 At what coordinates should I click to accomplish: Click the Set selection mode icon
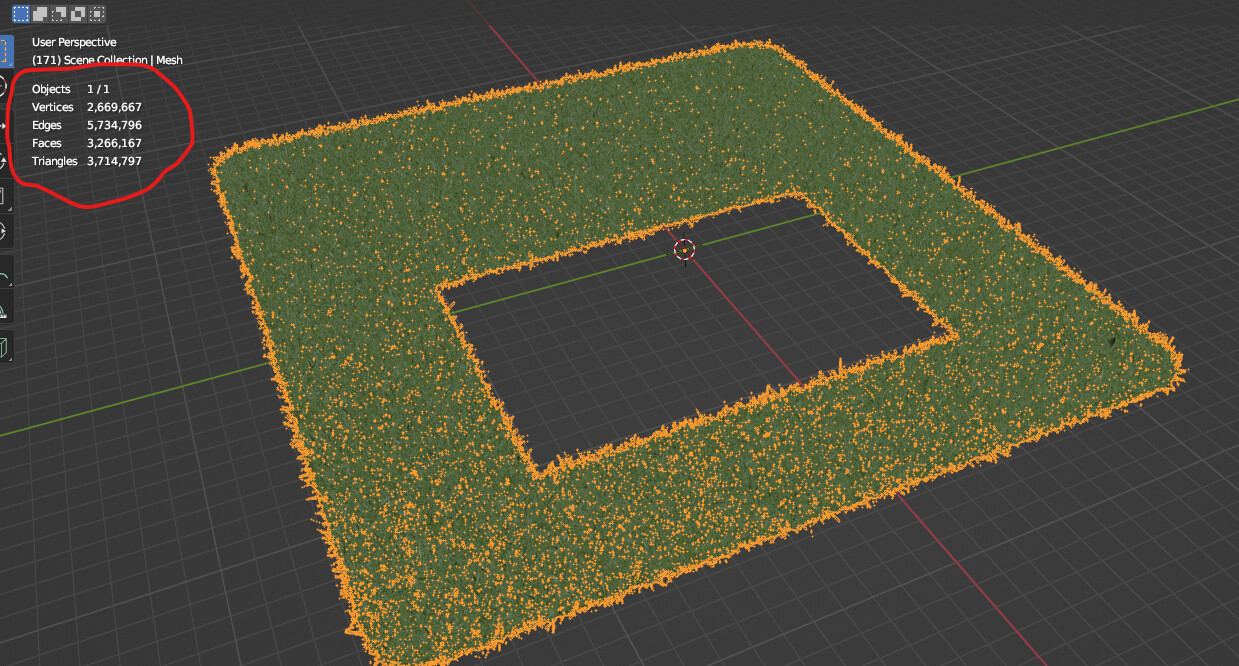(x=21, y=14)
